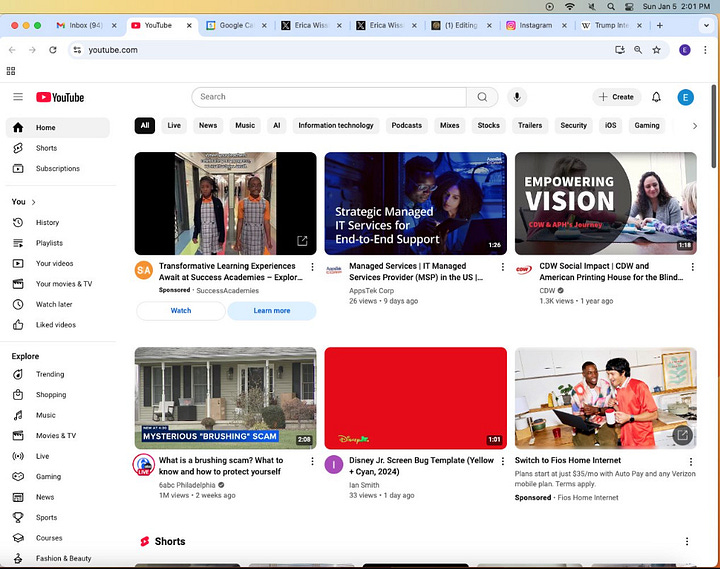
Task: Open options for Success Academies ad
Action: [x=312, y=267]
